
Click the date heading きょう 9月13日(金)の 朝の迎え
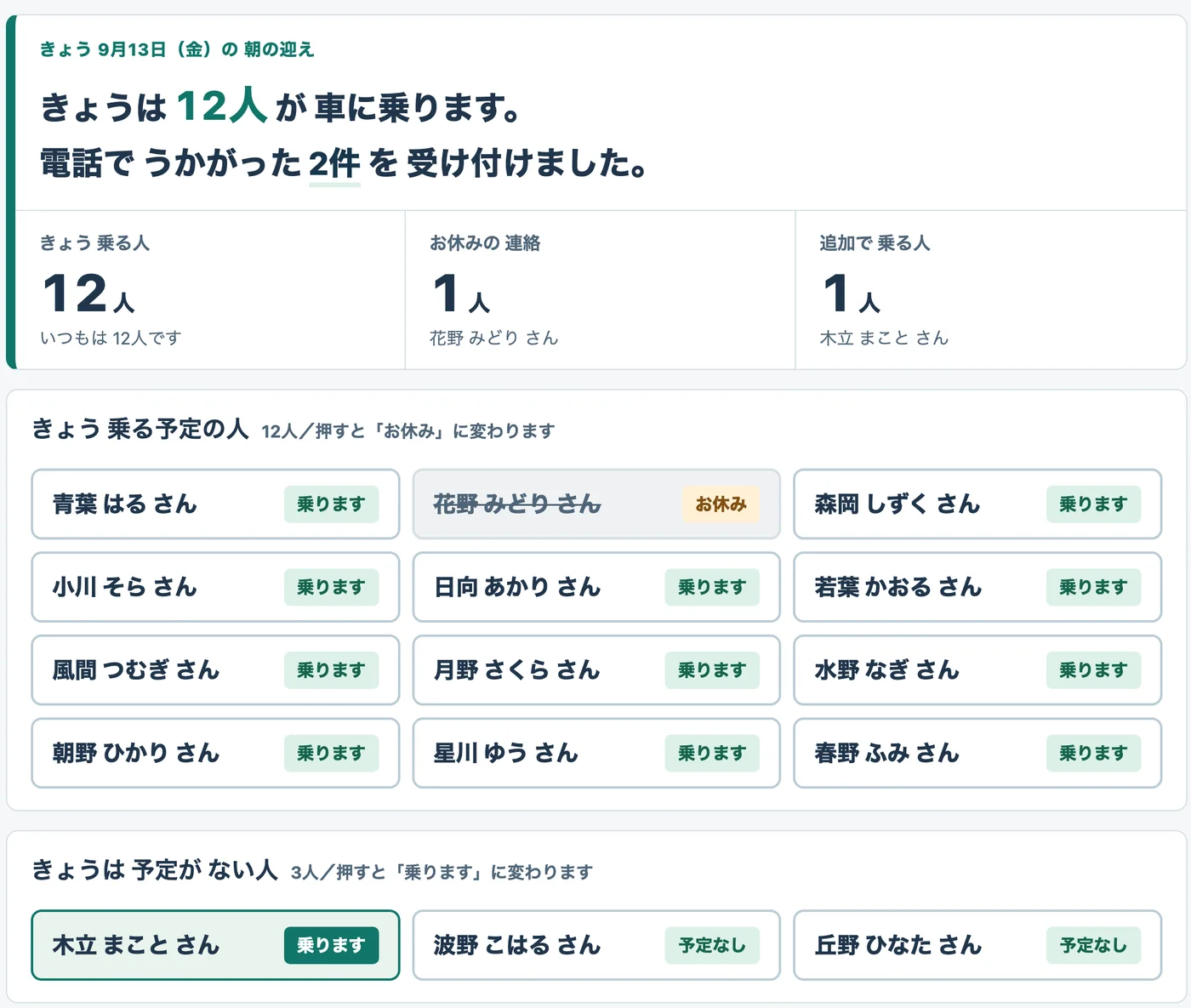pyautogui.click(x=177, y=49)
